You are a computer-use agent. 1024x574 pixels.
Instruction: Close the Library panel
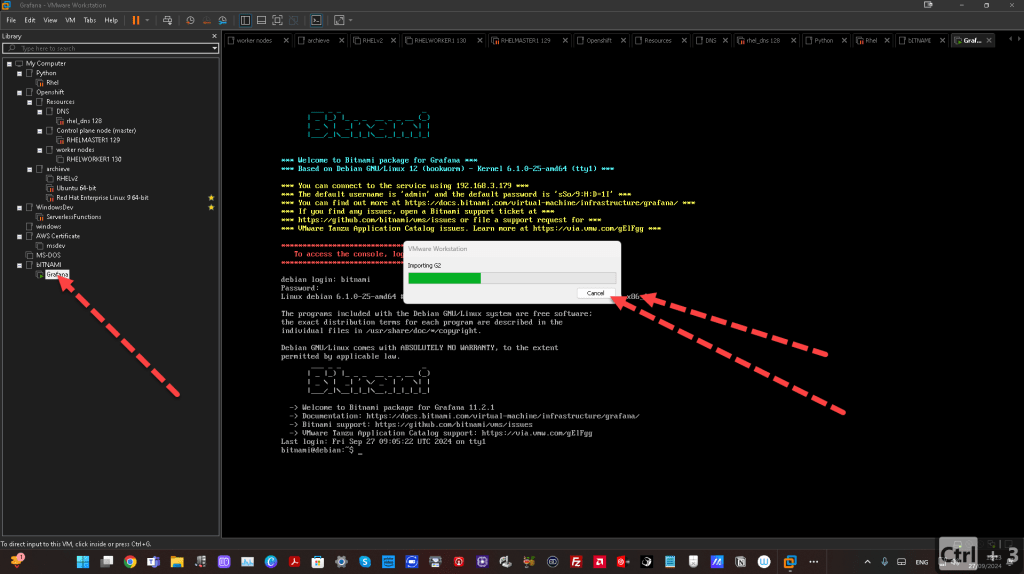click(214, 36)
